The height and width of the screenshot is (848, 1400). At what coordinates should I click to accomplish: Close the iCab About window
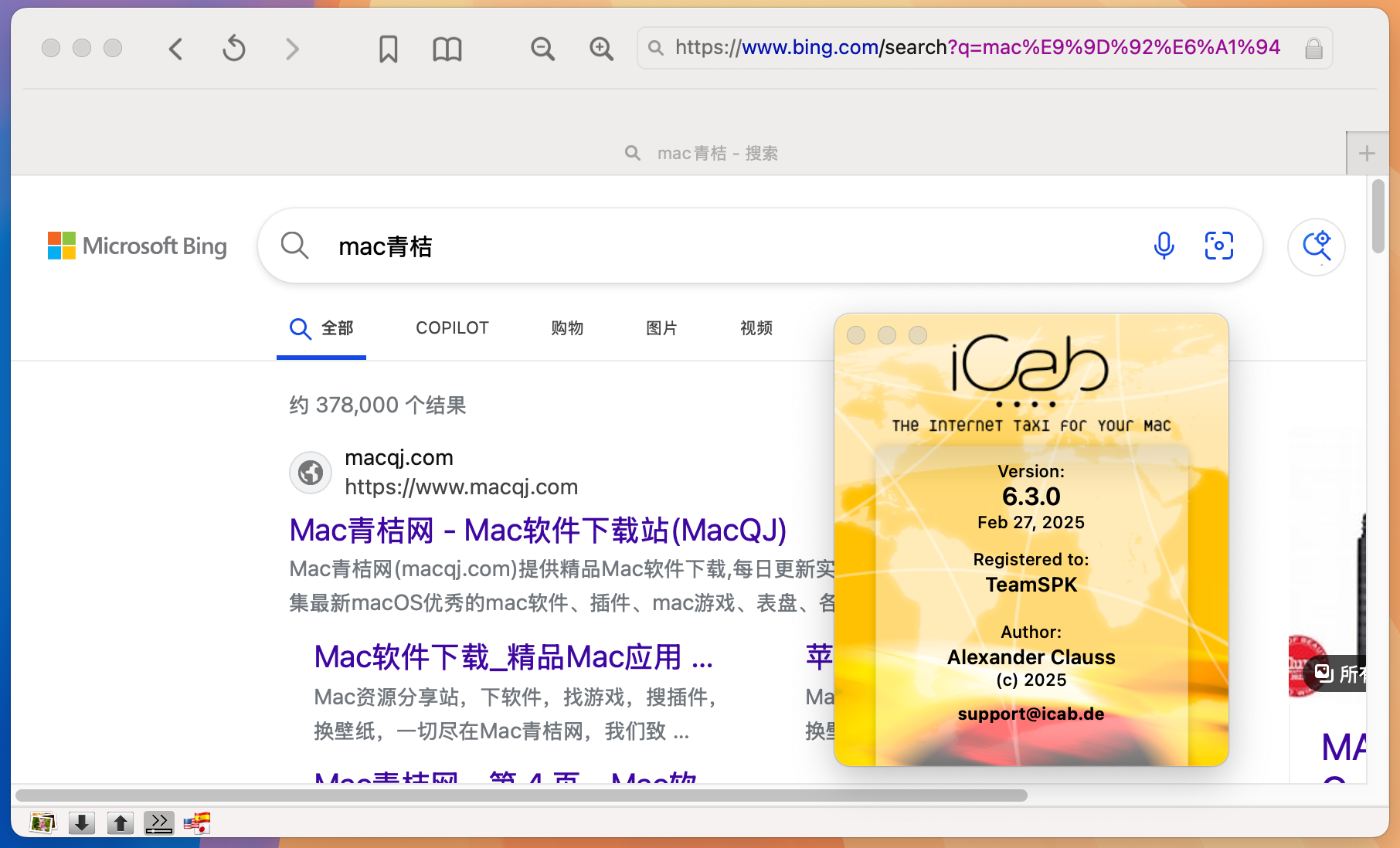(x=856, y=335)
